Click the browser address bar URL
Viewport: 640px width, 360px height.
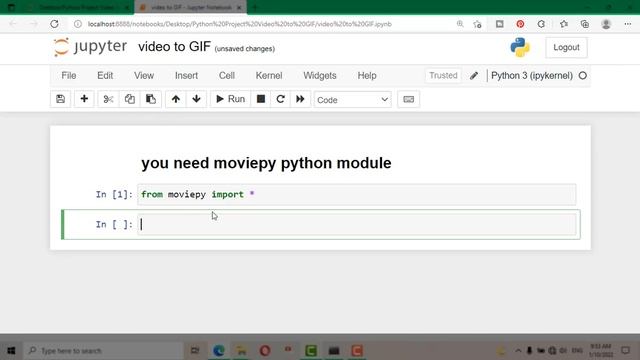coord(240,24)
